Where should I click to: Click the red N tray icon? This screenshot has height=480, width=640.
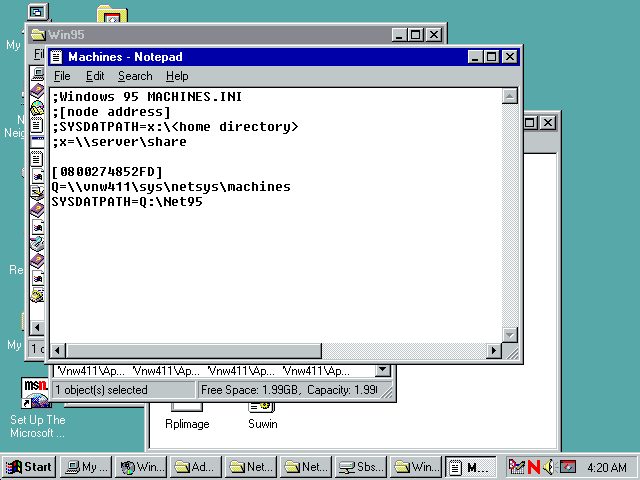534,467
